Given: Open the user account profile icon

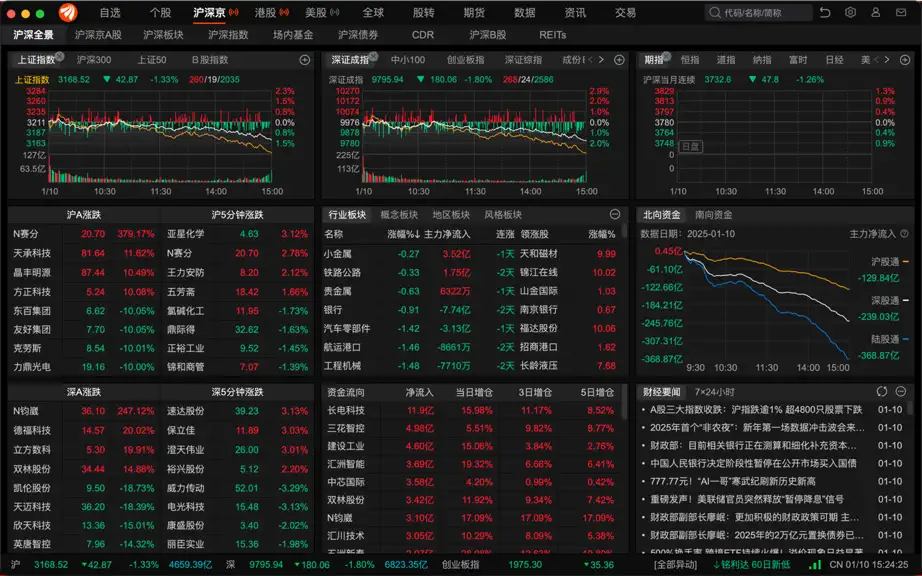Looking at the screenshot, I should coord(876,12).
